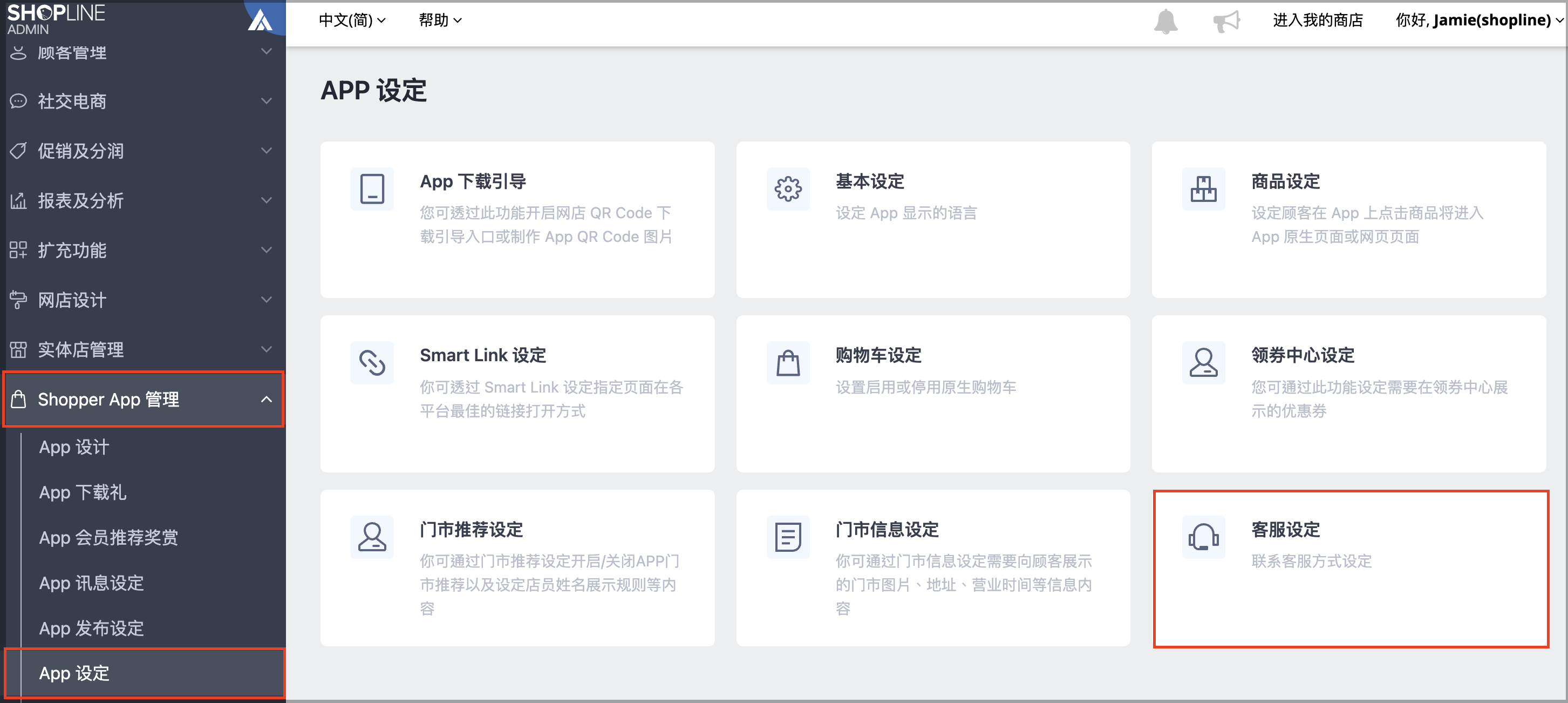This screenshot has height=703, width=1568.
Task: Click the SHOPLINE Admin logo
Action: [x=56, y=18]
